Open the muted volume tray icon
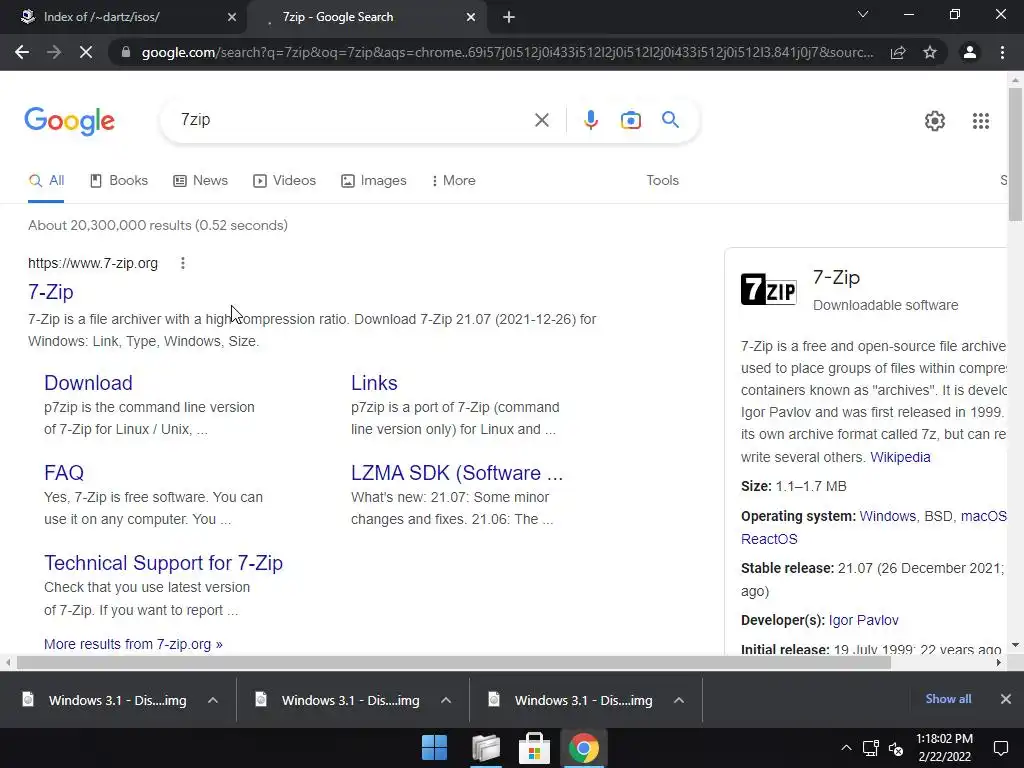 click(x=896, y=748)
